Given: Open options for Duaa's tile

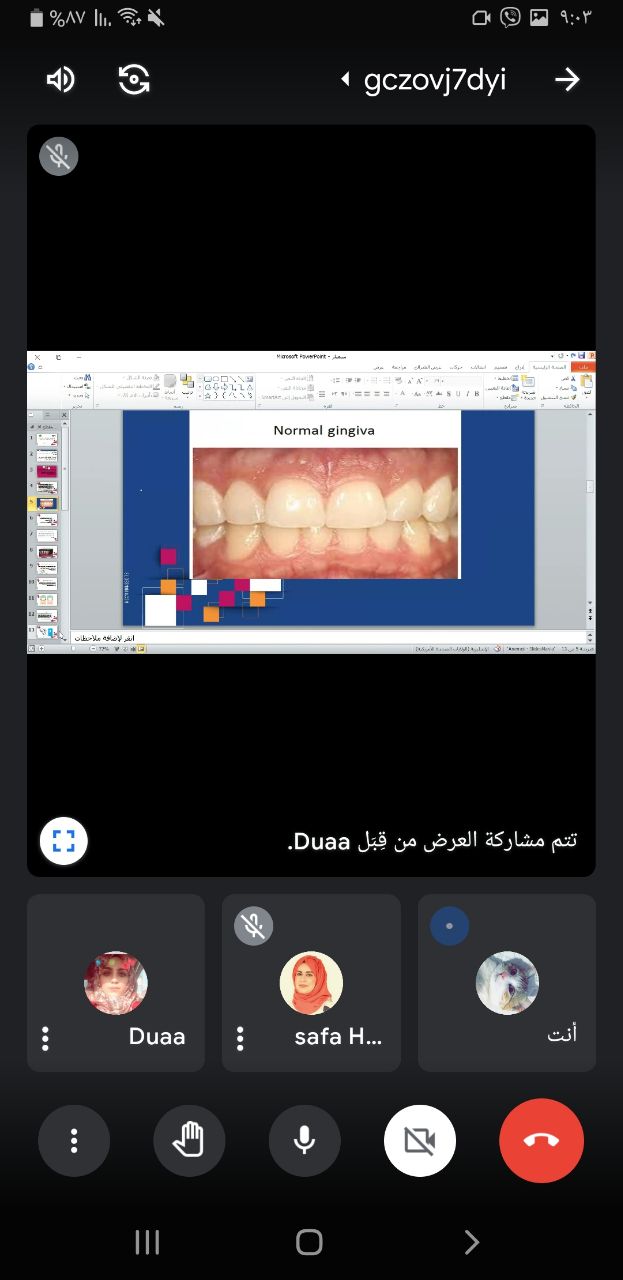Looking at the screenshot, I should click(45, 1038).
